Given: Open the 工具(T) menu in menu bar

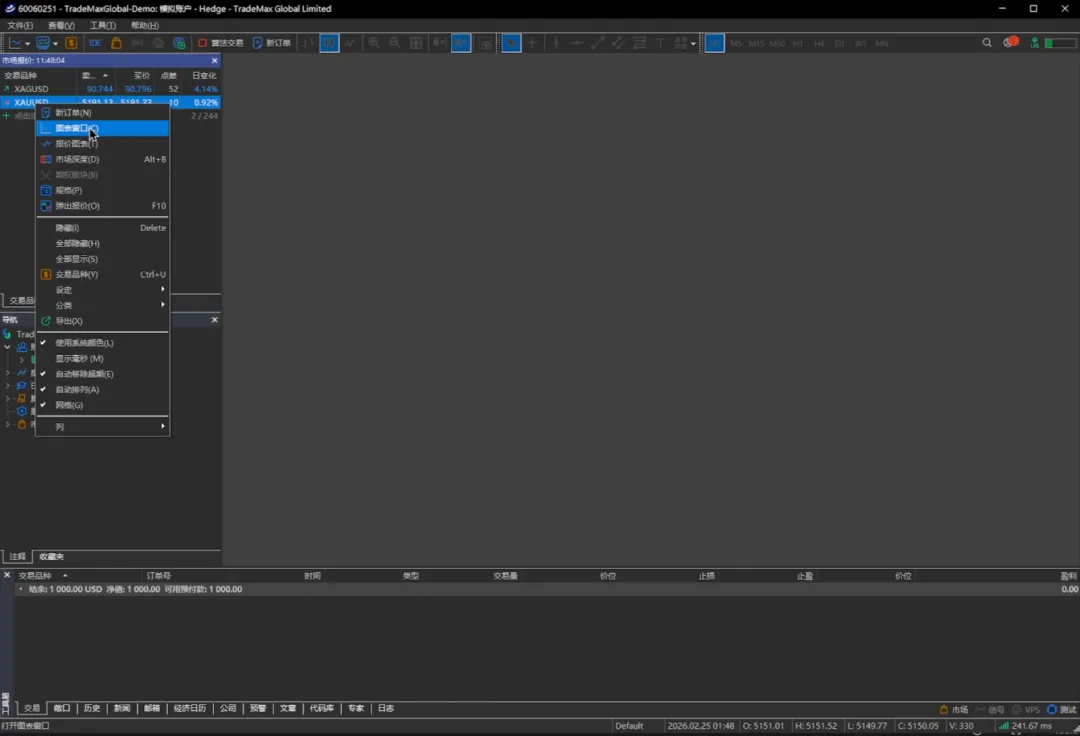Looking at the screenshot, I should [102, 25].
